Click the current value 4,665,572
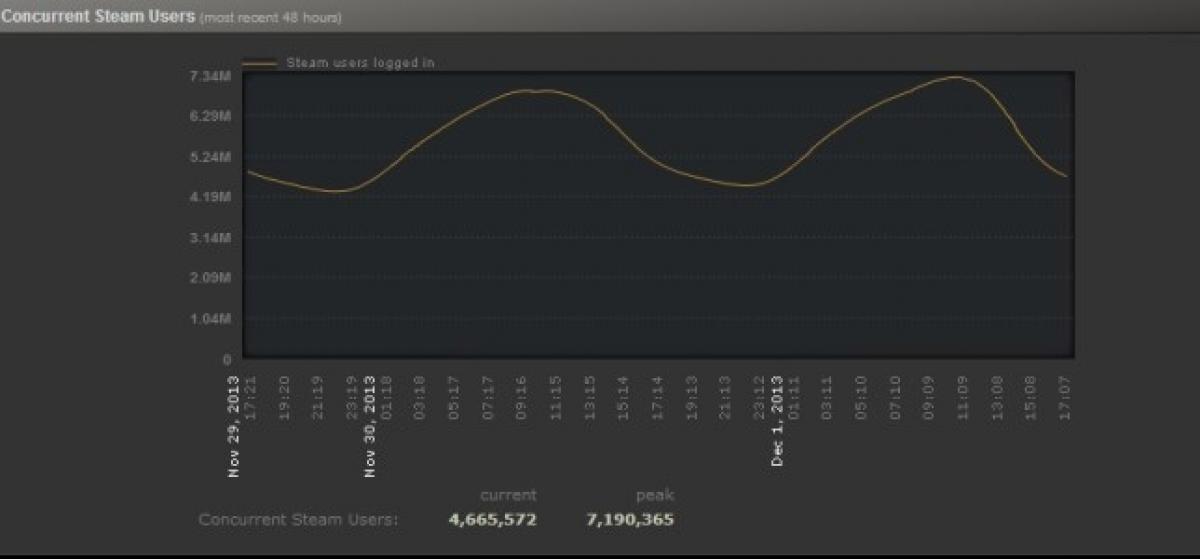1200x559 pixels. [x=492, y=519]
